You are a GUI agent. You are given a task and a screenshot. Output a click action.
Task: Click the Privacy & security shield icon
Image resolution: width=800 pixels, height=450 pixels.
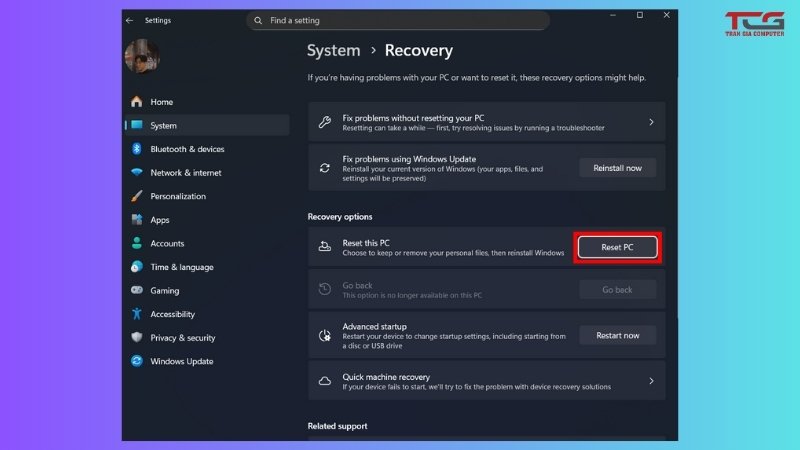tap(136, 337)
